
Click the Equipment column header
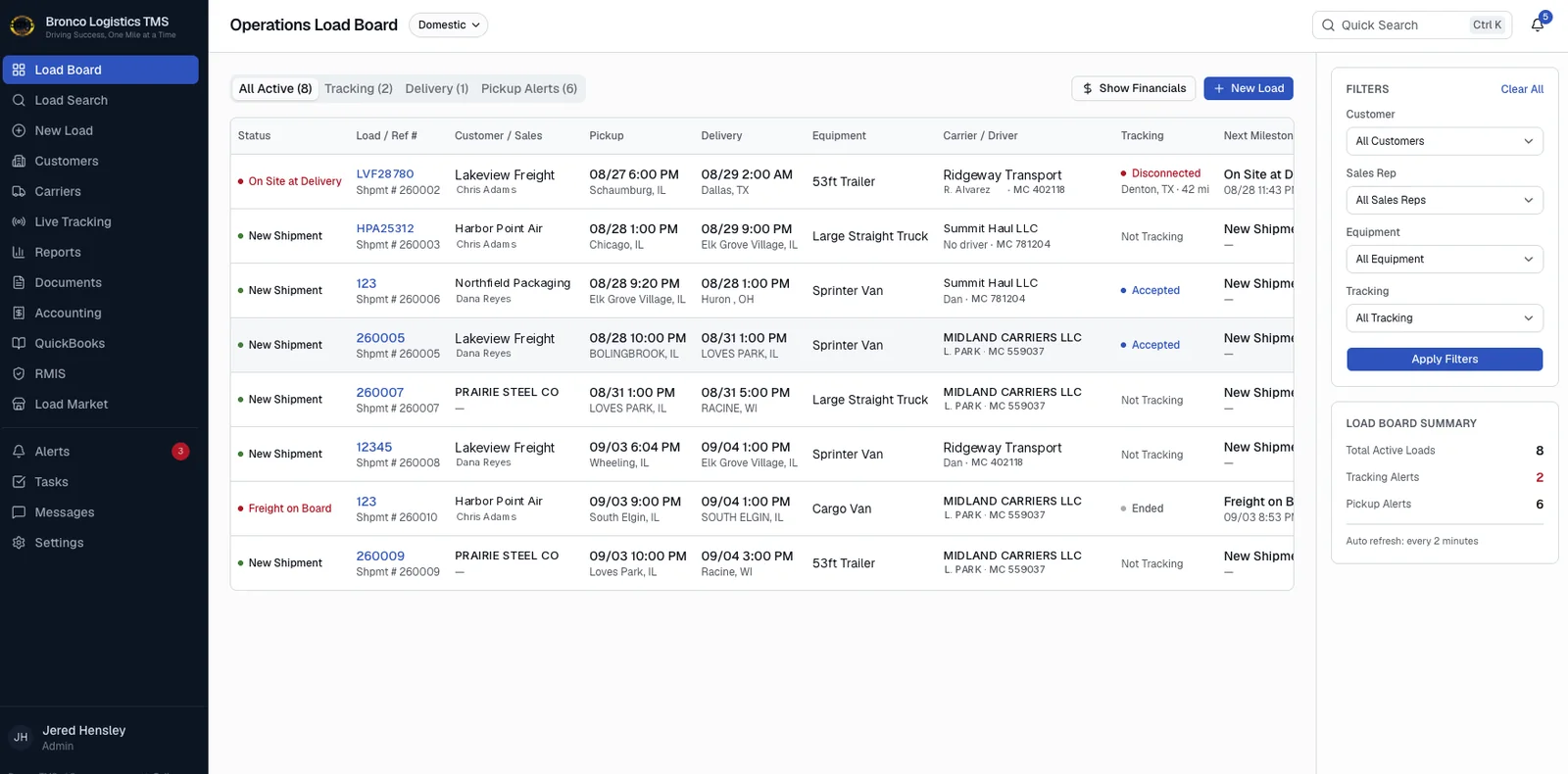(839, 136)
